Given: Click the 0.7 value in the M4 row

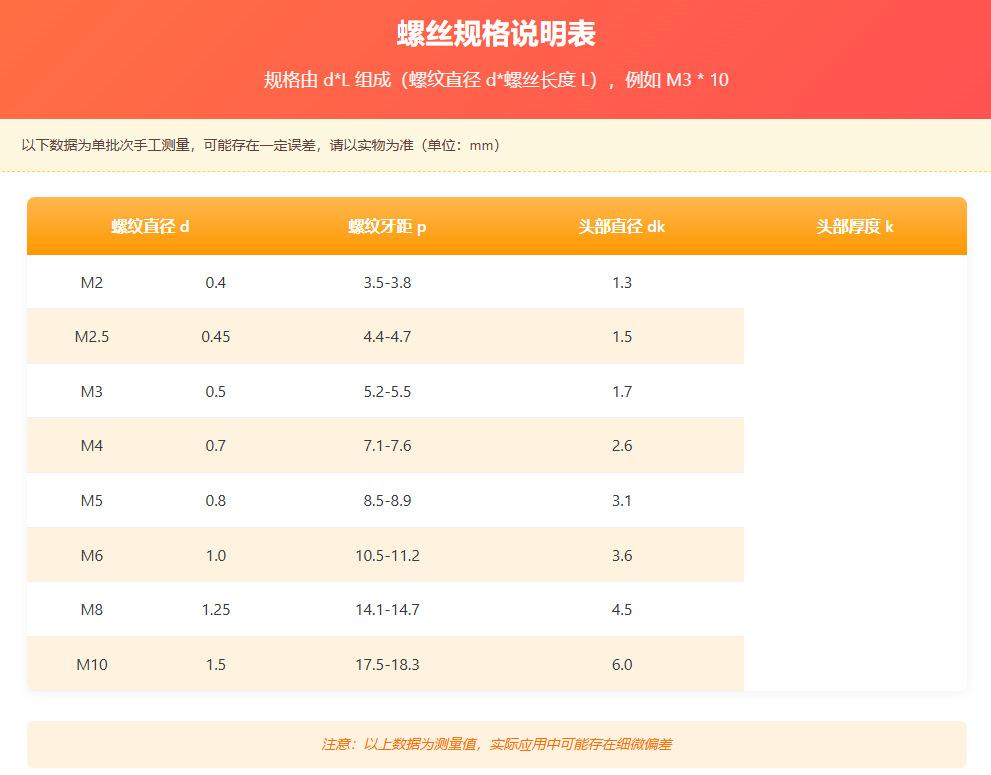Looking at the screenshot, I should (216, 446).
